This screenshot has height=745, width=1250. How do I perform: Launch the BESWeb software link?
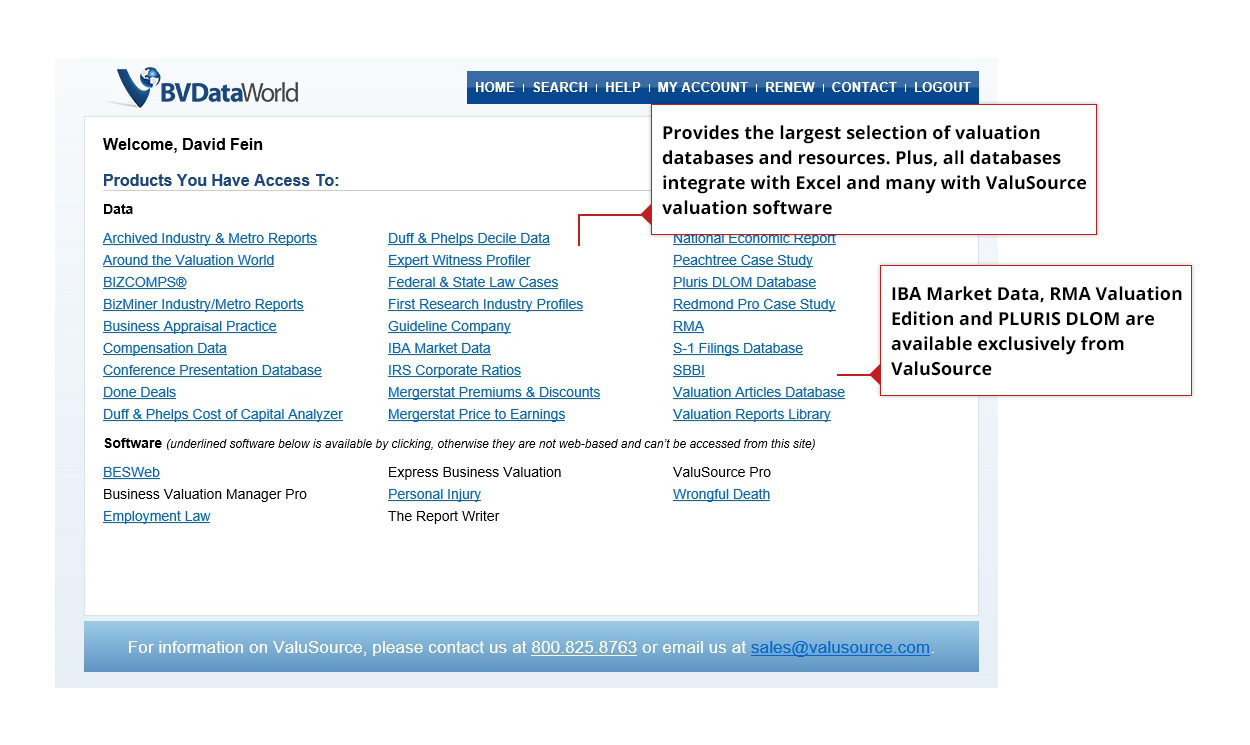[x=131, y=472]
